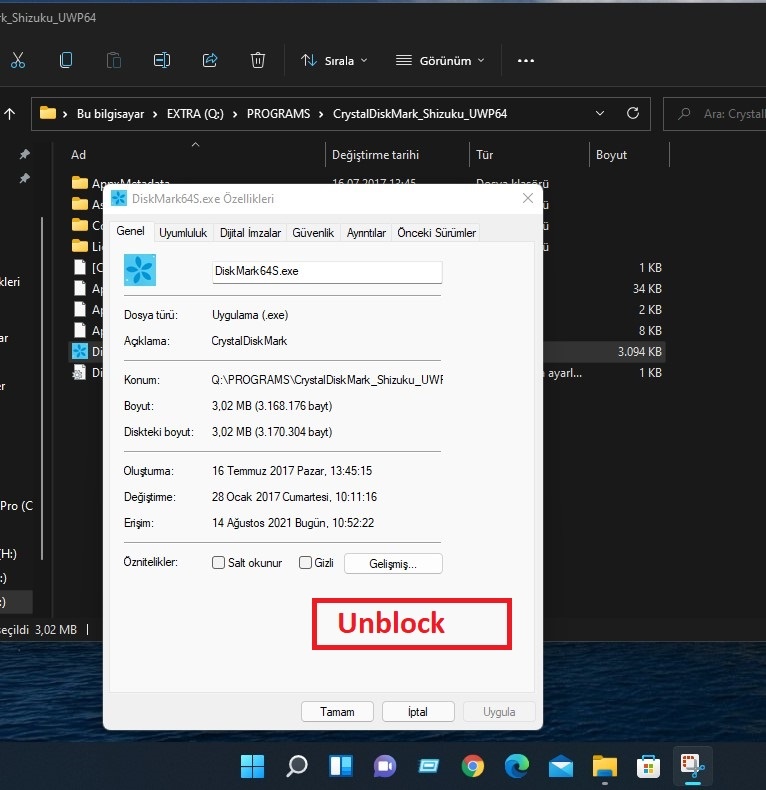Click the Explorer search box
Image resolution: width=766 pixels, height=790 pixels.
tap(715, 114)
